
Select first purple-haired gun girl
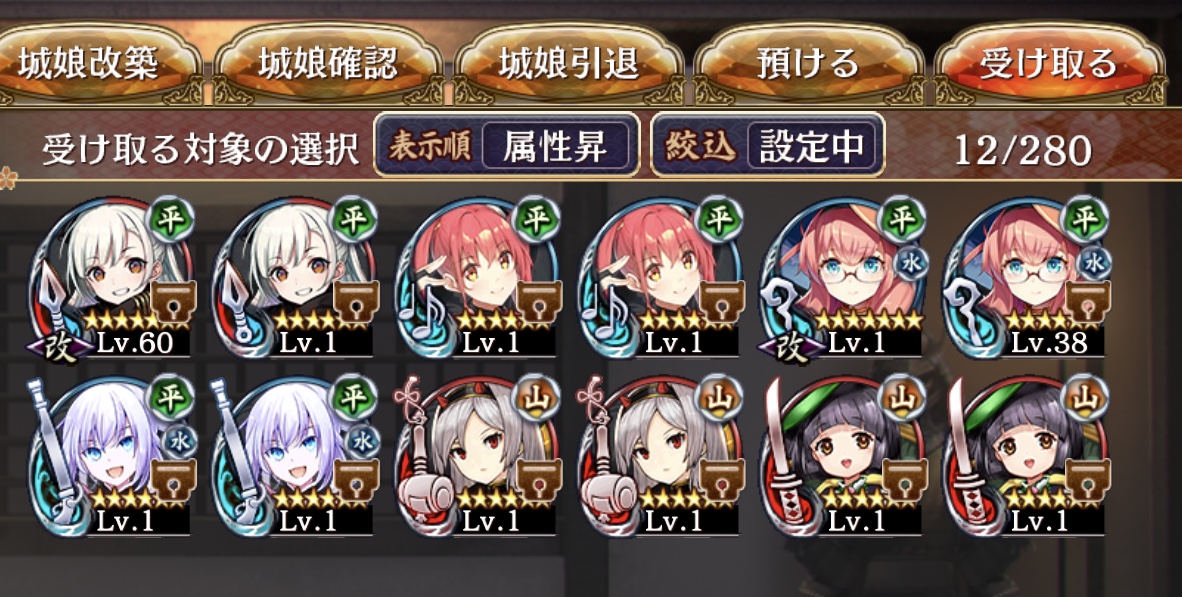(x=111, y=458)
